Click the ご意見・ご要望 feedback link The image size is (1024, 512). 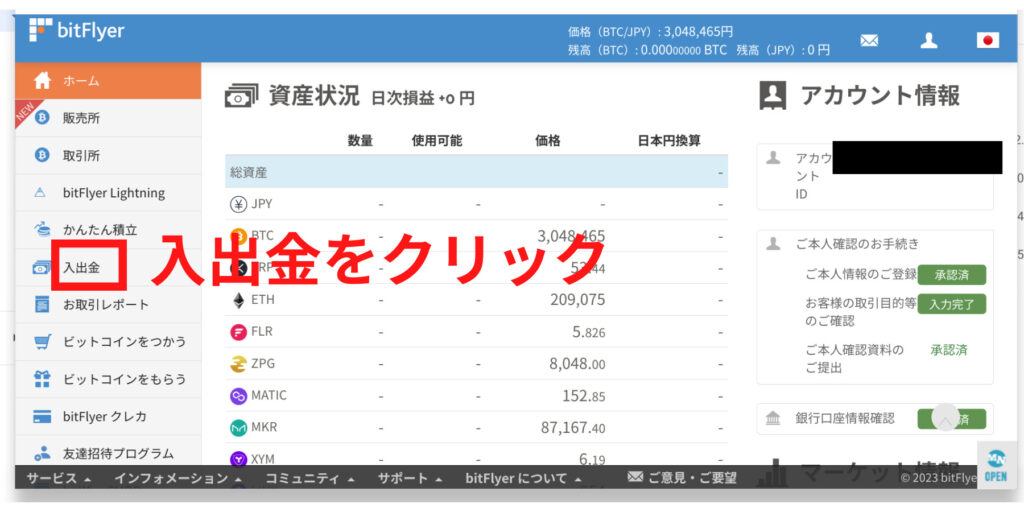[682, 479]
